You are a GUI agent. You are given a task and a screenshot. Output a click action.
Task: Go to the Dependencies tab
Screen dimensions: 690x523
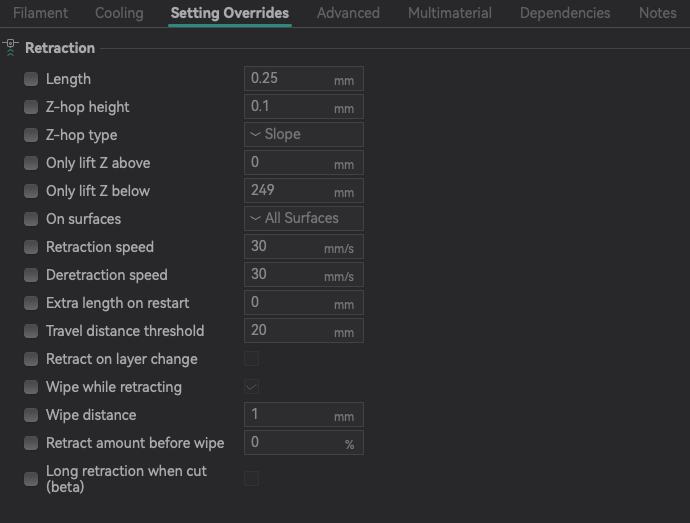(565, 13)
